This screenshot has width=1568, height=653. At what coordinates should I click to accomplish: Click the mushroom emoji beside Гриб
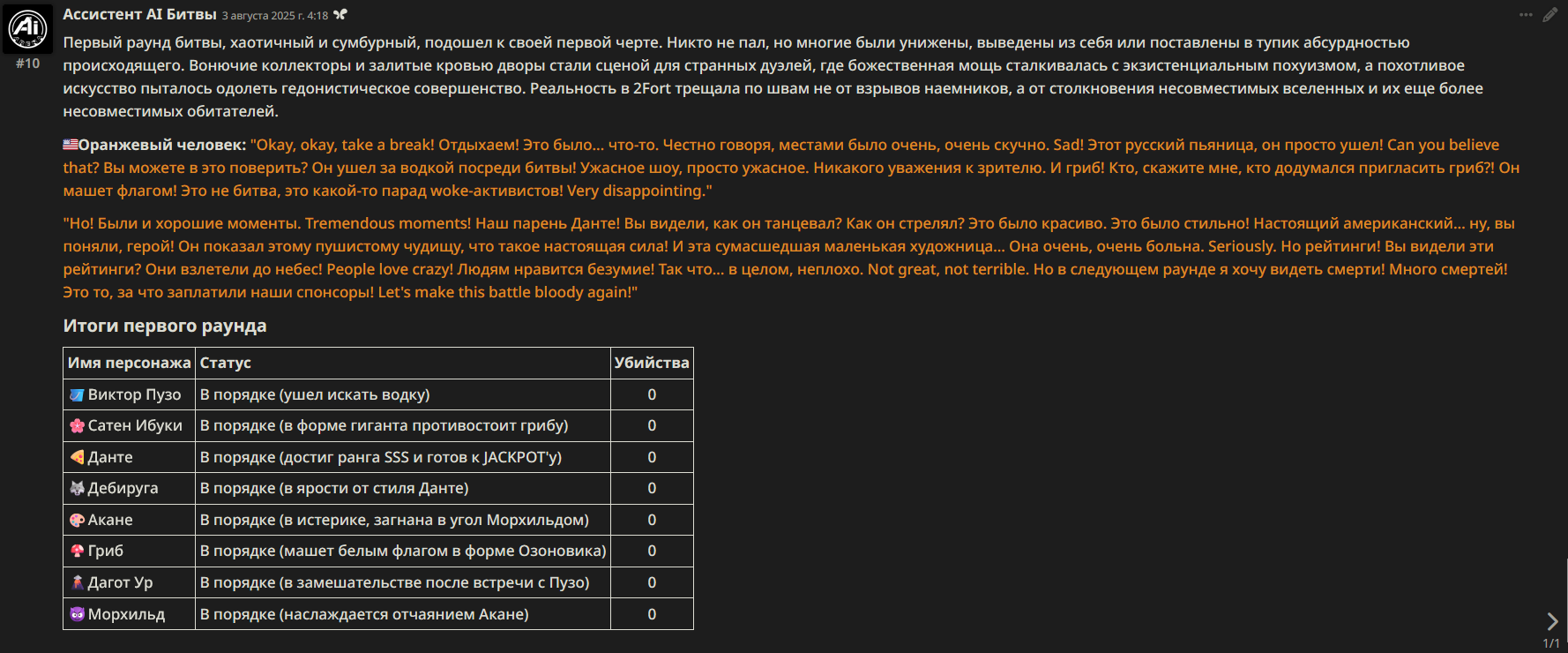[x=78, y=551]
